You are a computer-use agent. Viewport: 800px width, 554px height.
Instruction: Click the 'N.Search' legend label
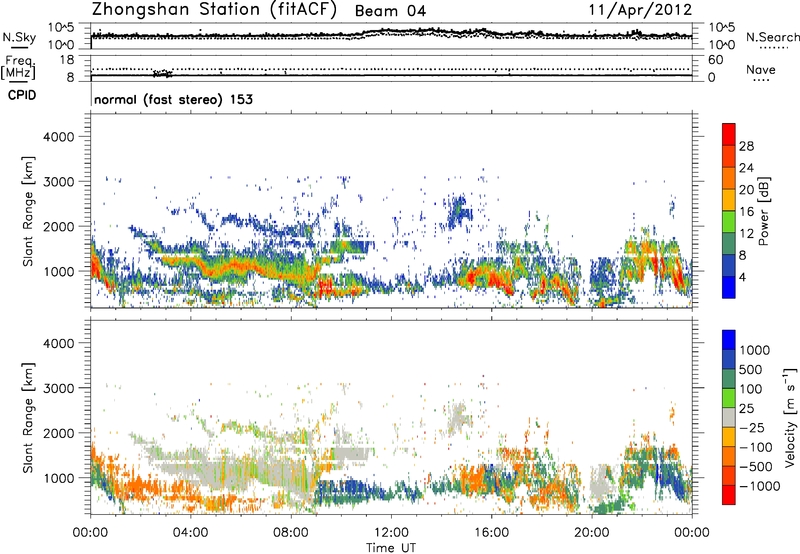click(x=772, y=37)
